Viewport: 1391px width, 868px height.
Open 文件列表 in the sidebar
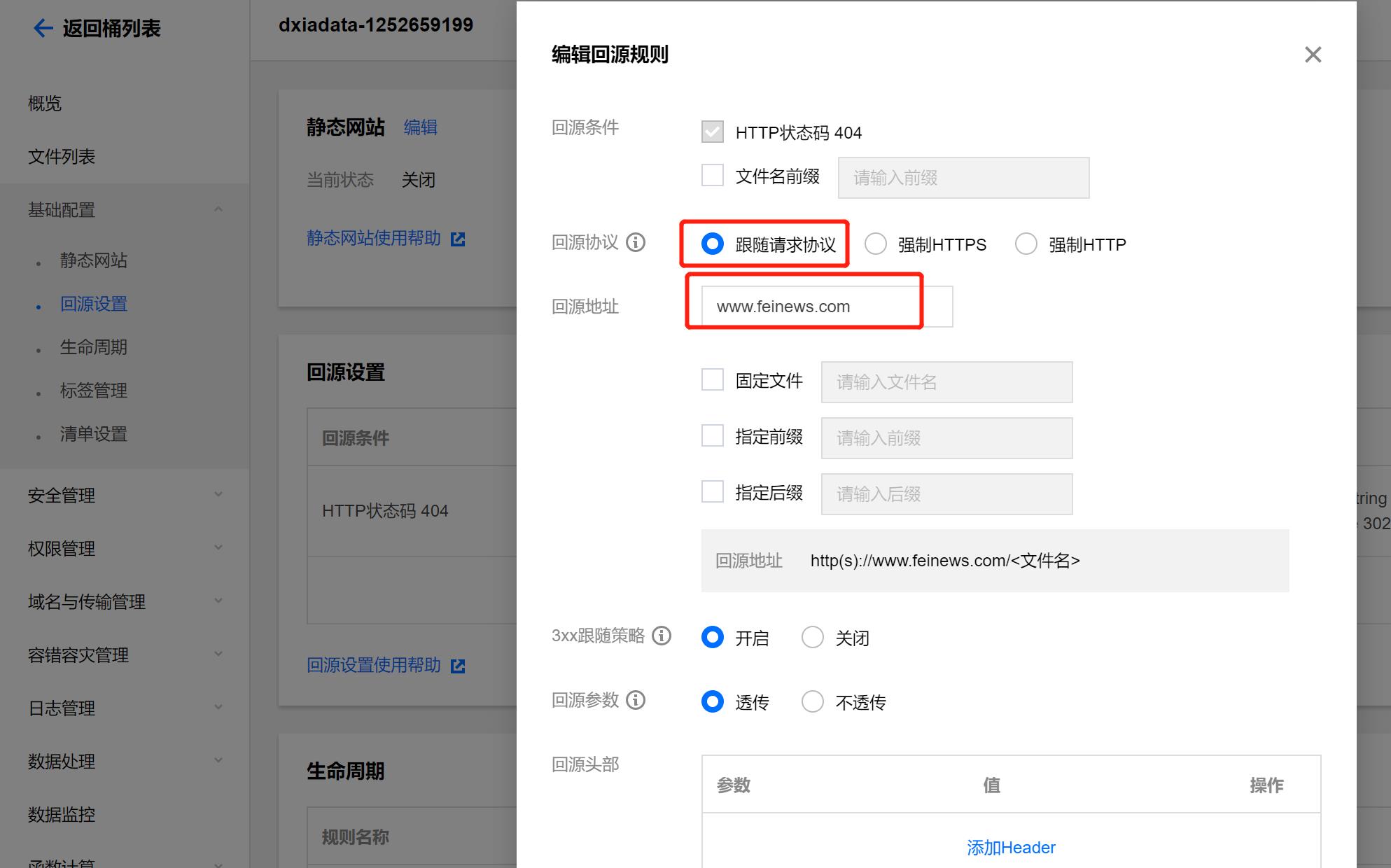[x=62, y=157]
